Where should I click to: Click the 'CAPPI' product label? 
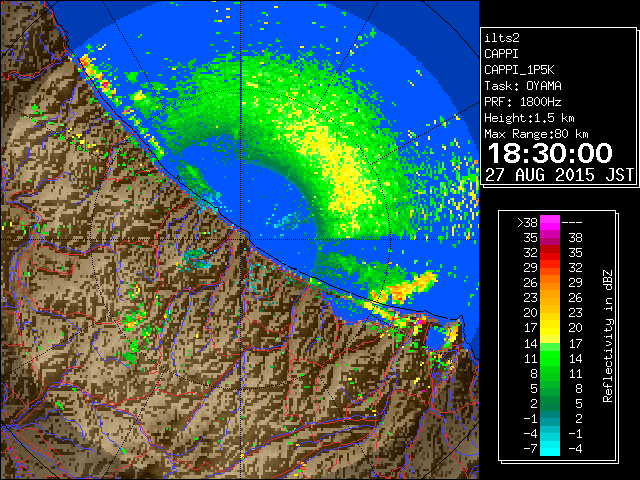pos(501,54)
